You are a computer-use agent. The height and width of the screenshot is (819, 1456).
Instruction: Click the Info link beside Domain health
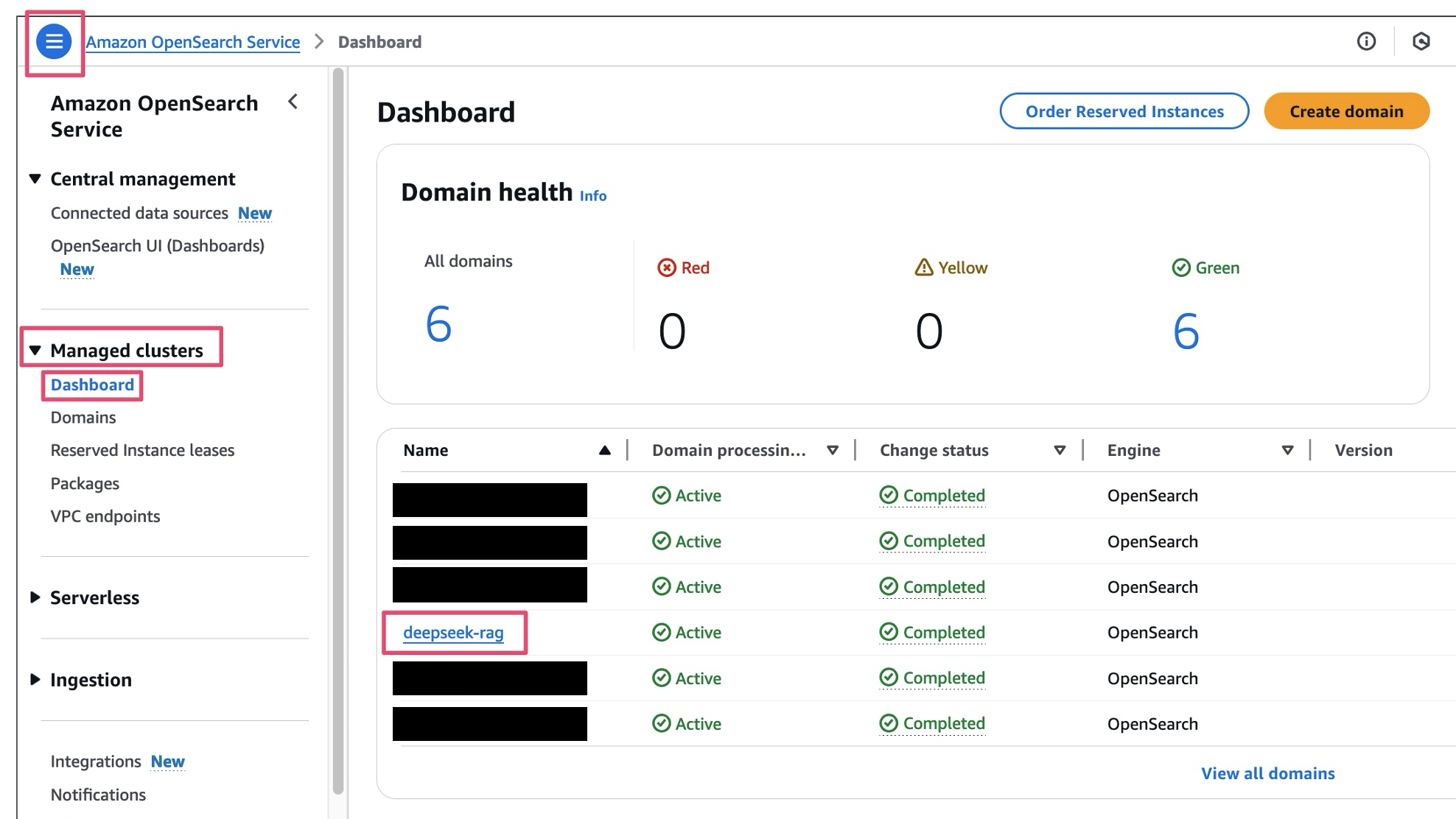pyautogui.click(x=592, y=195)
